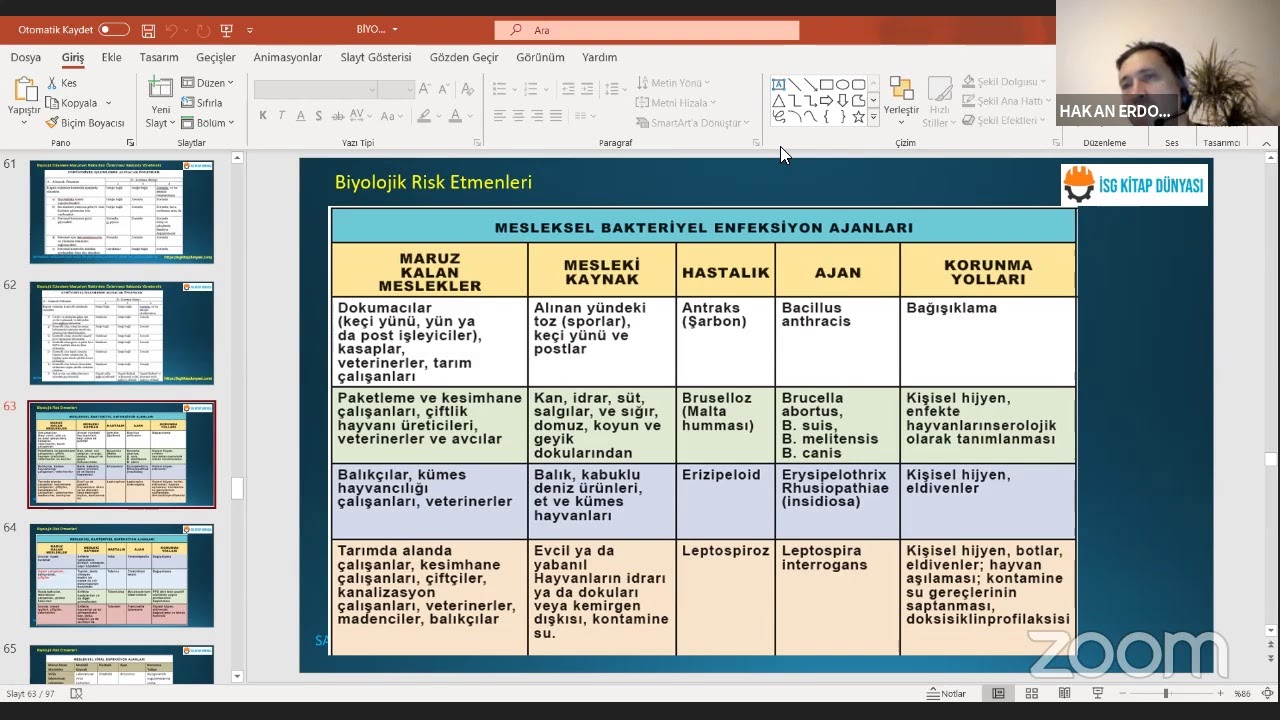1280x720 pixels.
Task: Open the Gözden Geçir tab
Action: click(x=464, y=58)
